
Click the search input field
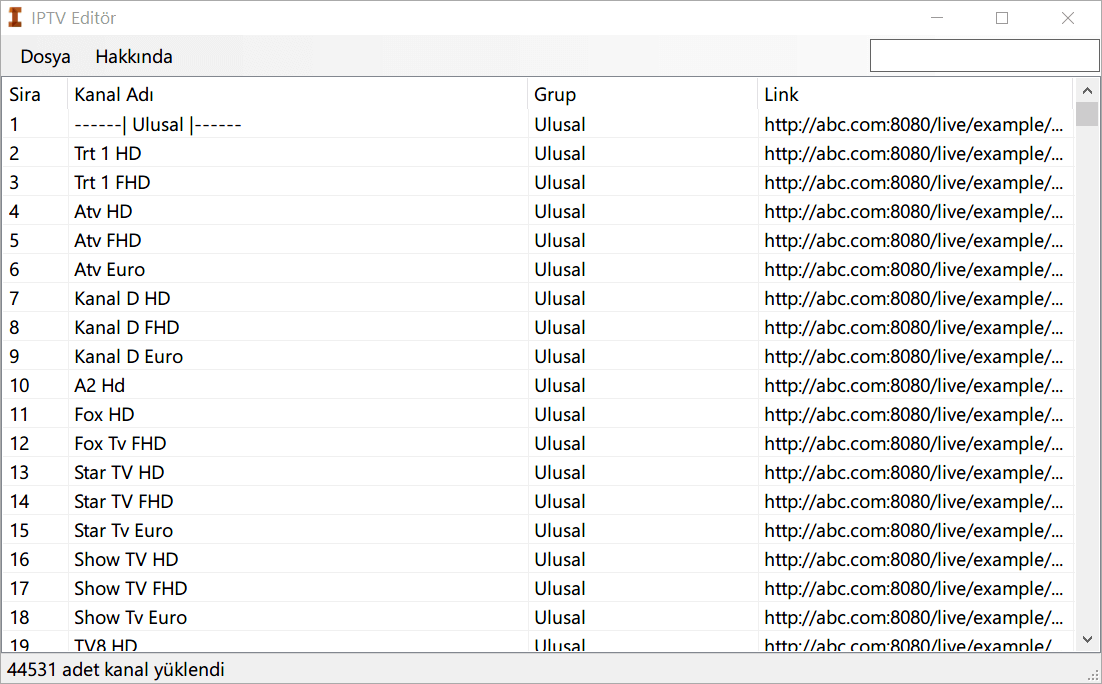[x=984, y=56]
